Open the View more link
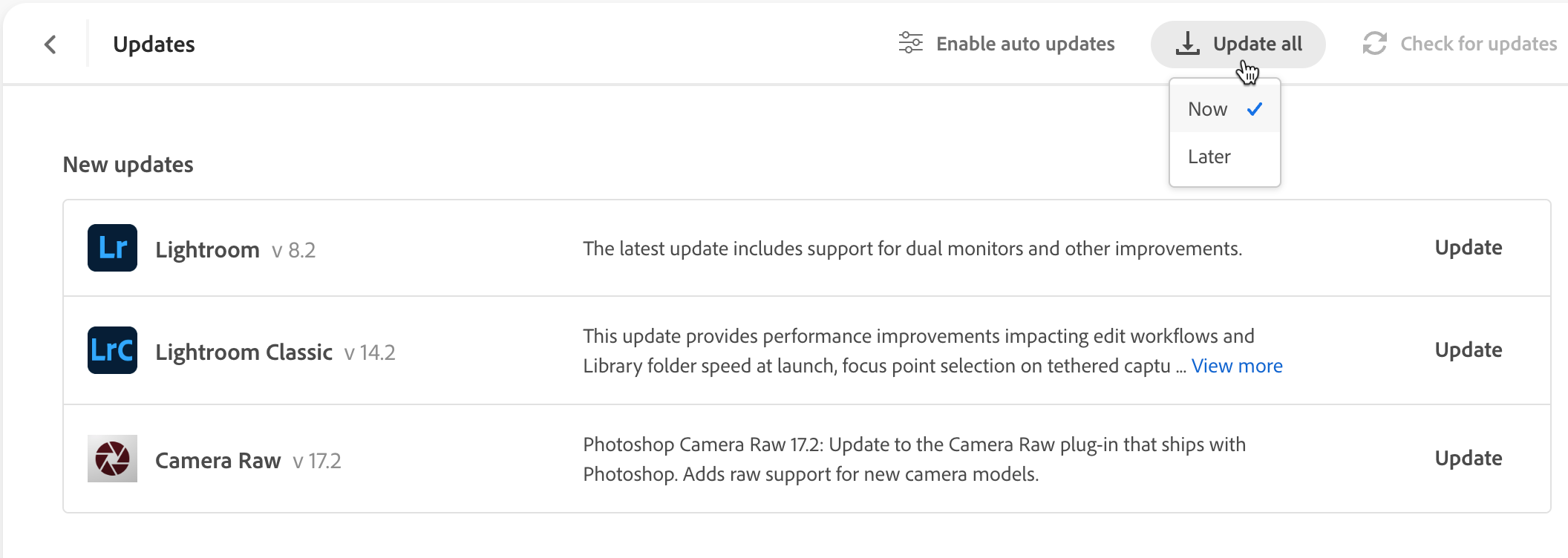Image resolution: width=1568 pixels, height=558 pixels. pyautogui.click(x=1237, y=366)
